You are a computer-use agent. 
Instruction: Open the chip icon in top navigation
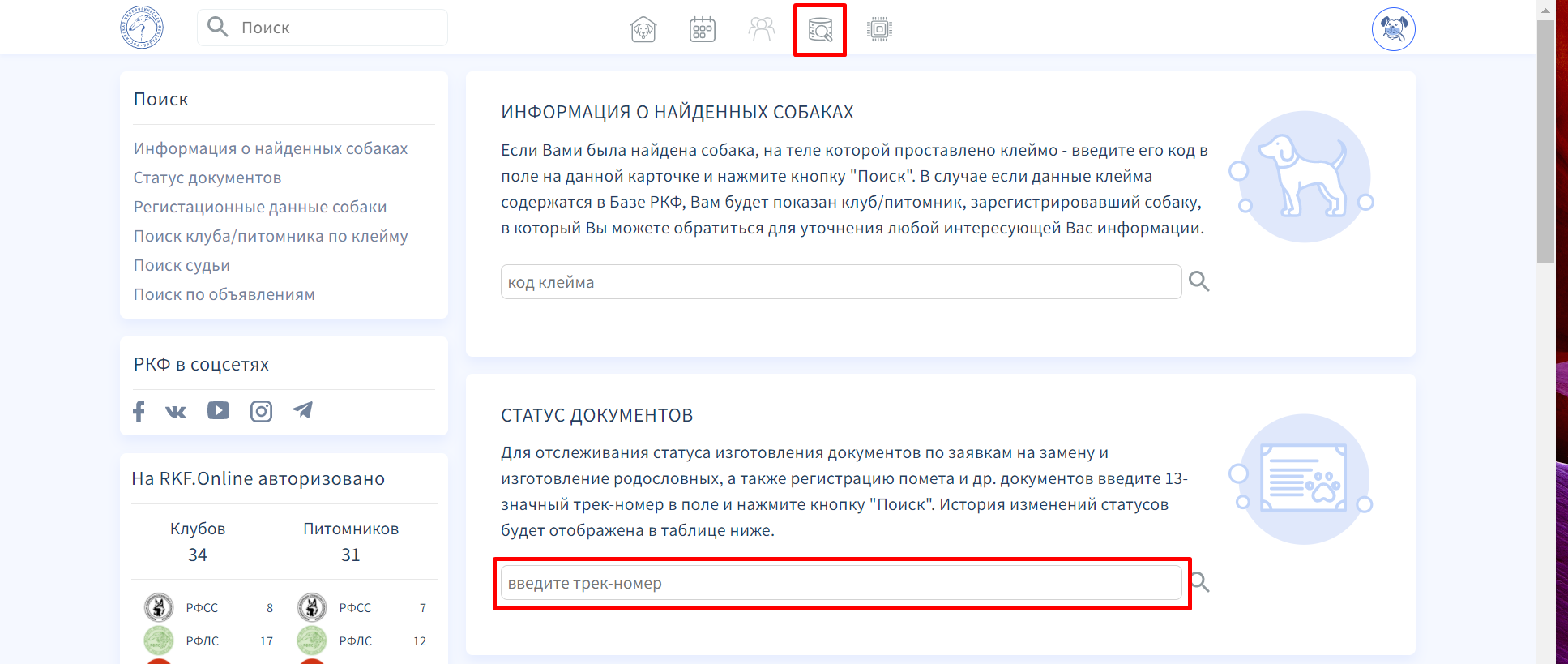coord(879,29)
